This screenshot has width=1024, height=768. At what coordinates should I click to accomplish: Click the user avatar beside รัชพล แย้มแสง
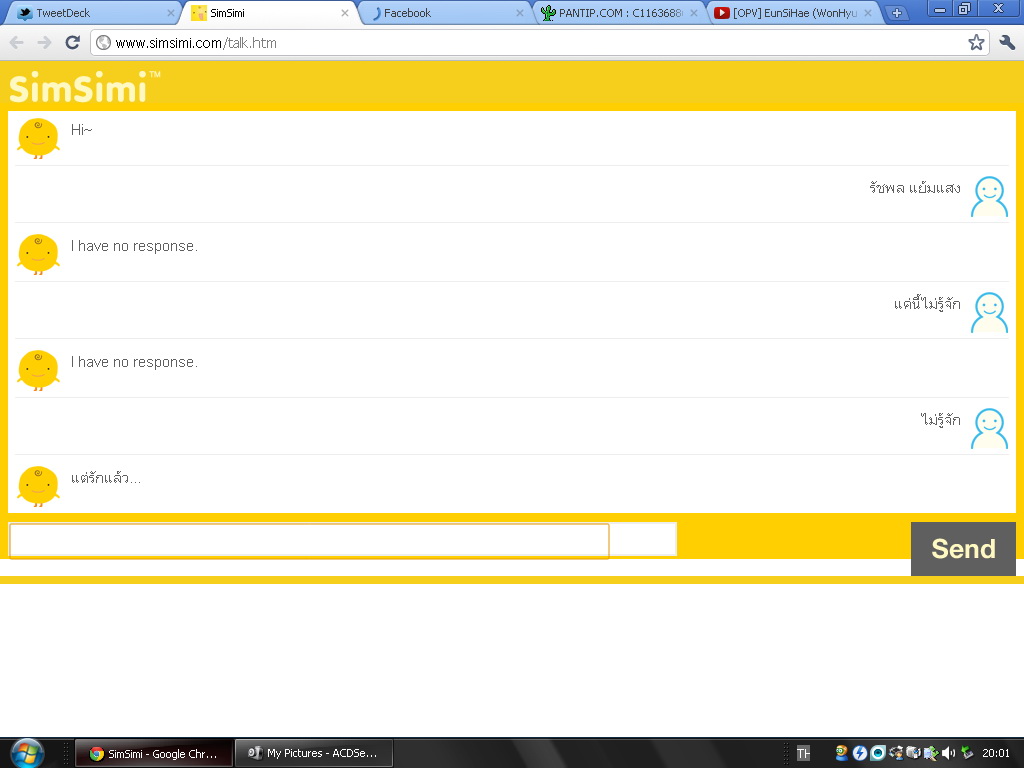989,196
